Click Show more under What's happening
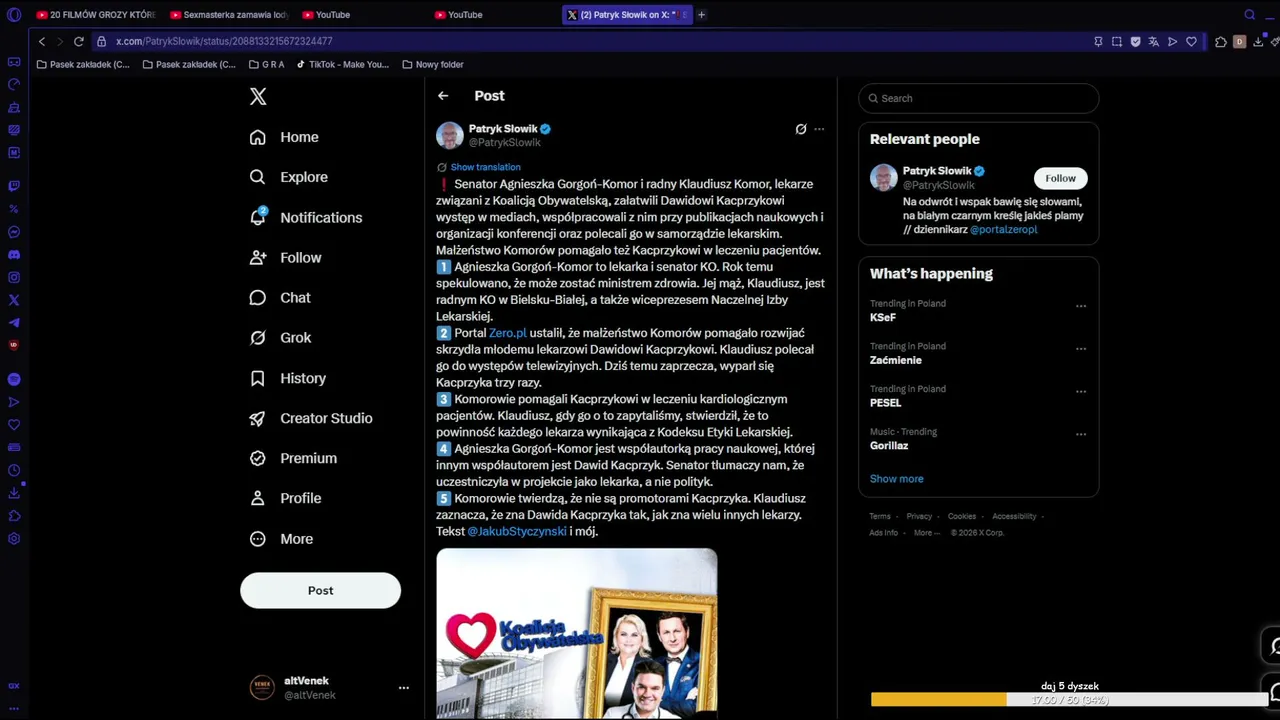1280x720 pixels. [897, 479]
